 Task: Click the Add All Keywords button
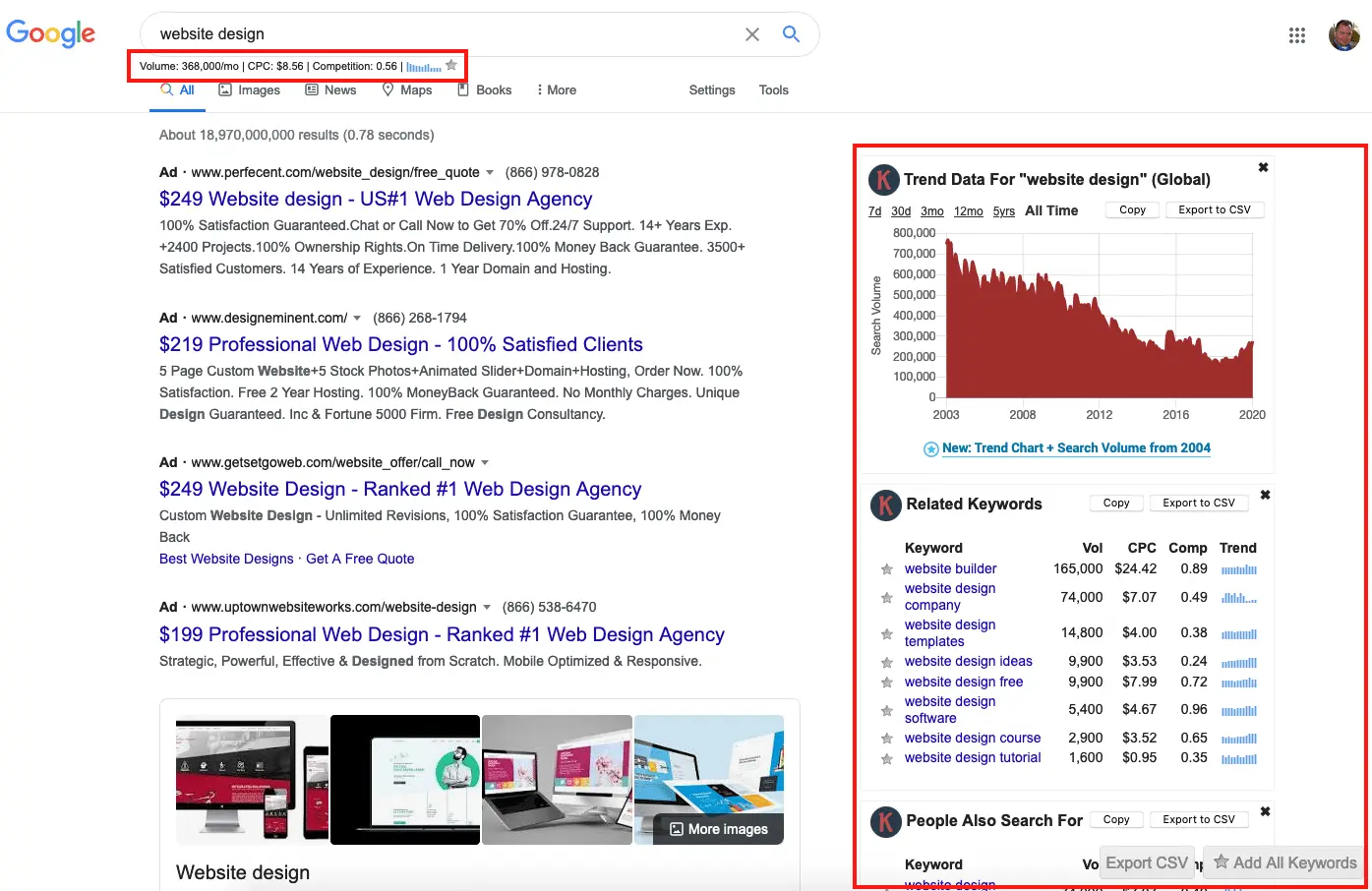[1283, 862]
